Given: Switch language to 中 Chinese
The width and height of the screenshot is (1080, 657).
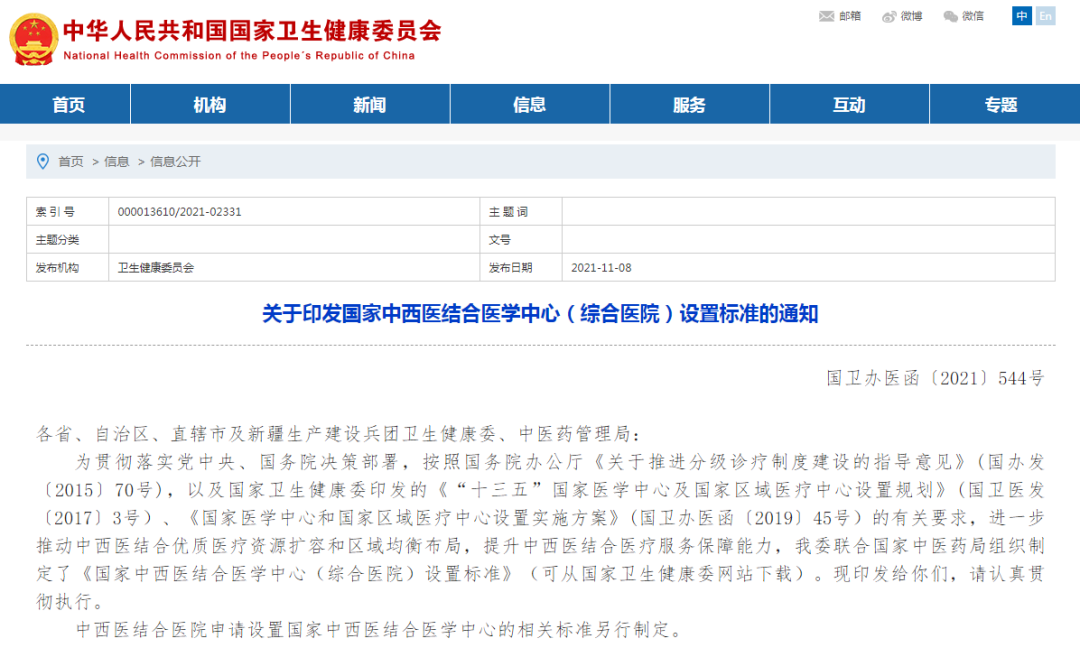Looking at the screenshot, I should tap(1021, 15).
